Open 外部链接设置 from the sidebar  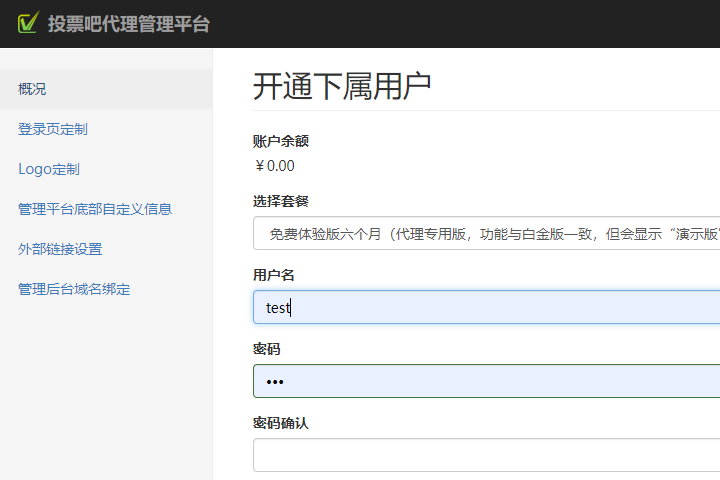pos(60,249)
